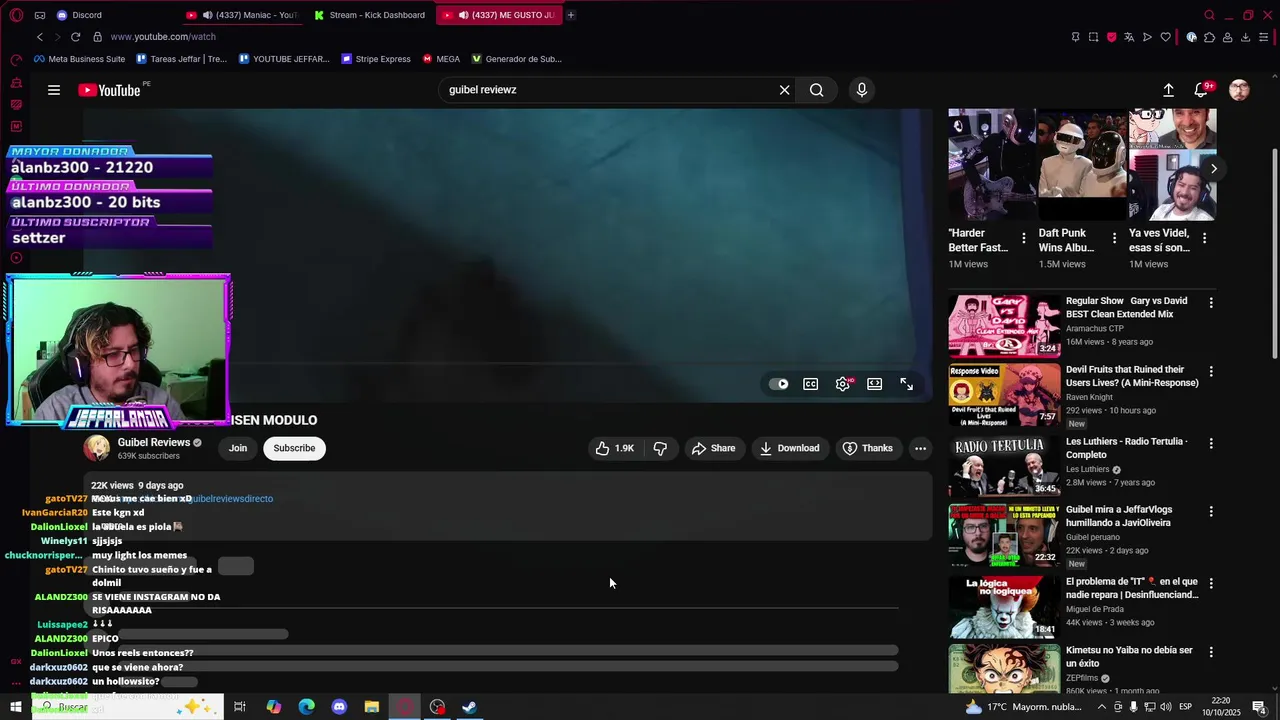Open options for 'Harder Better Fast' video

pos(1023,238)
